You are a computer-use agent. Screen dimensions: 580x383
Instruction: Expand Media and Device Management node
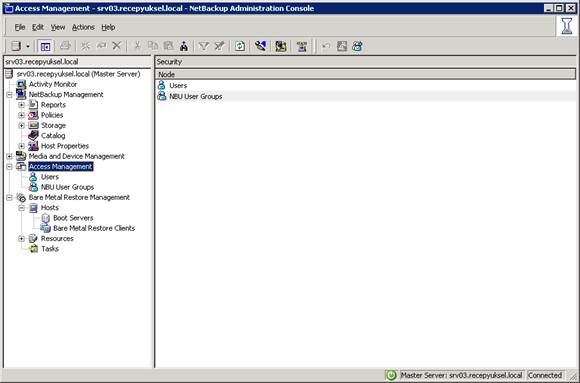9,157
